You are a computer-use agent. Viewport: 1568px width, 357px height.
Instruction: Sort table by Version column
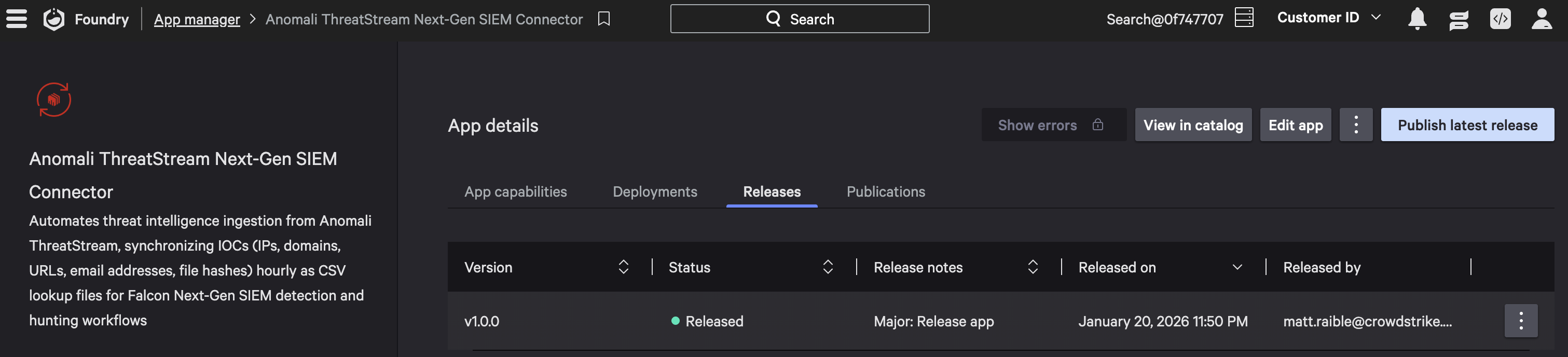click(x=623, y=267)
